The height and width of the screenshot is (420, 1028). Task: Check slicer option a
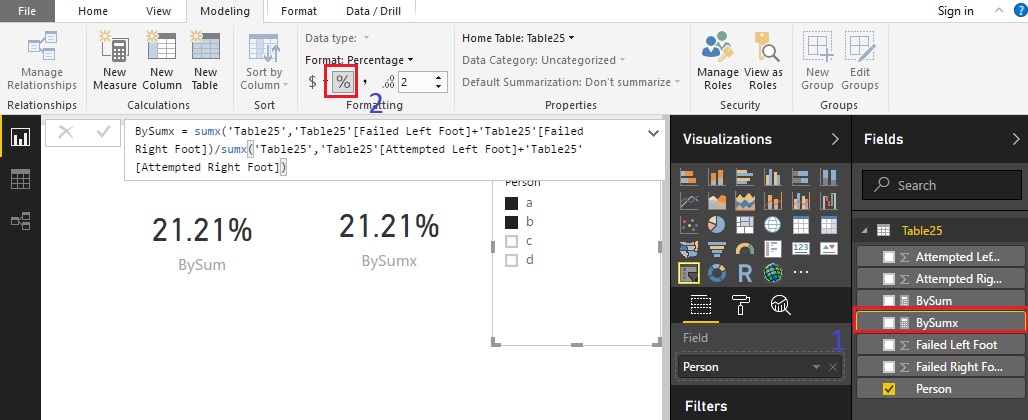click(x=511, y=203)
